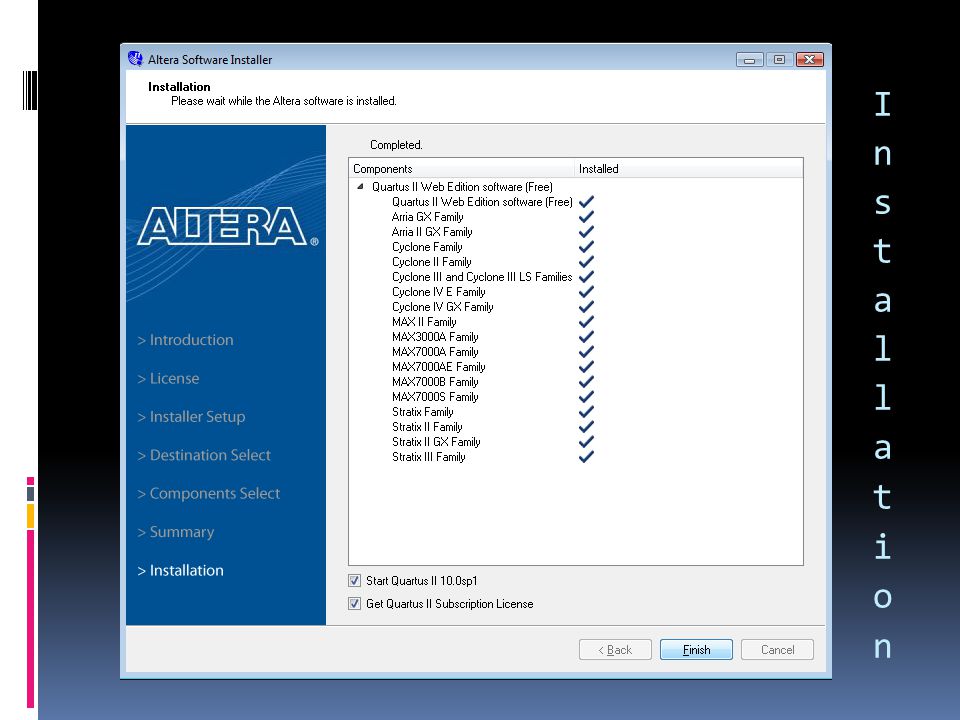The image size is (960, 720).
Task: Select Cyclone IV GX Family row
Action: coord(443,307)
